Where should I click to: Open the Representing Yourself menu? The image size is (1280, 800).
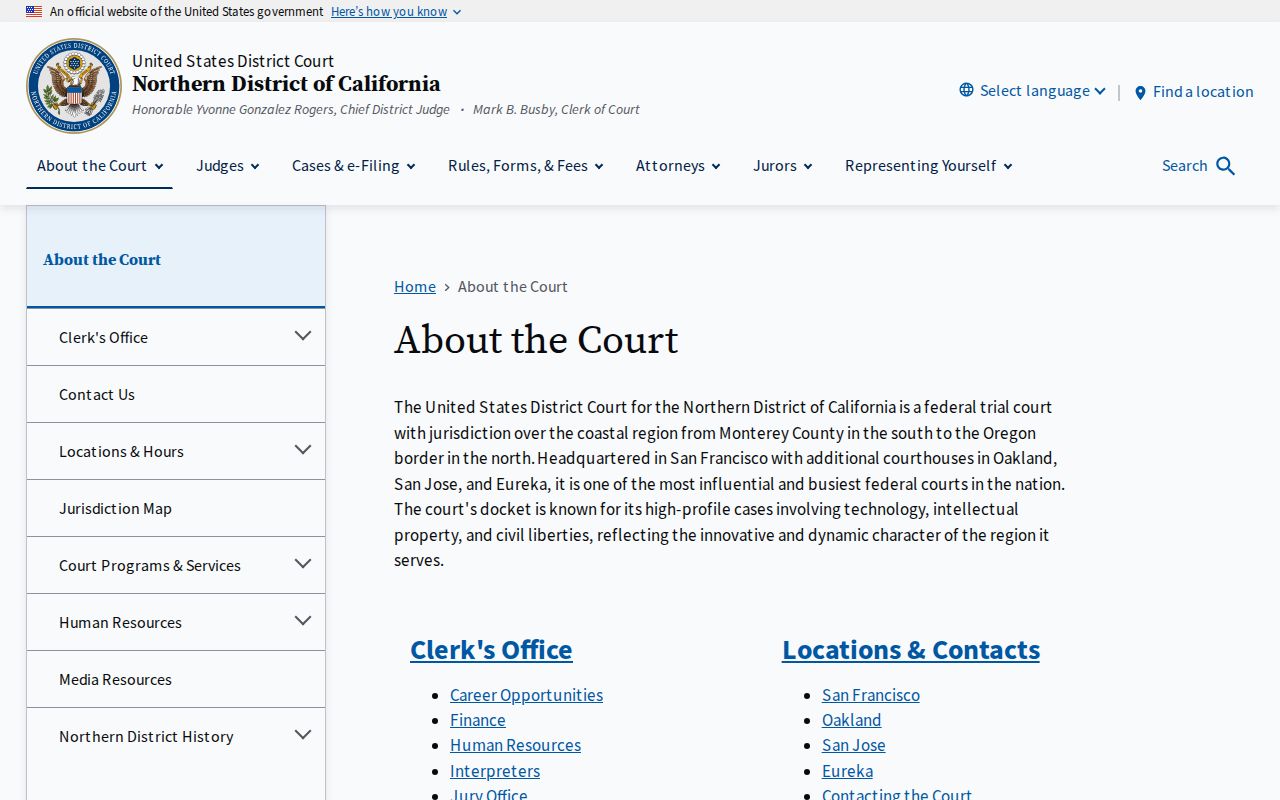(x=928, y=166)
